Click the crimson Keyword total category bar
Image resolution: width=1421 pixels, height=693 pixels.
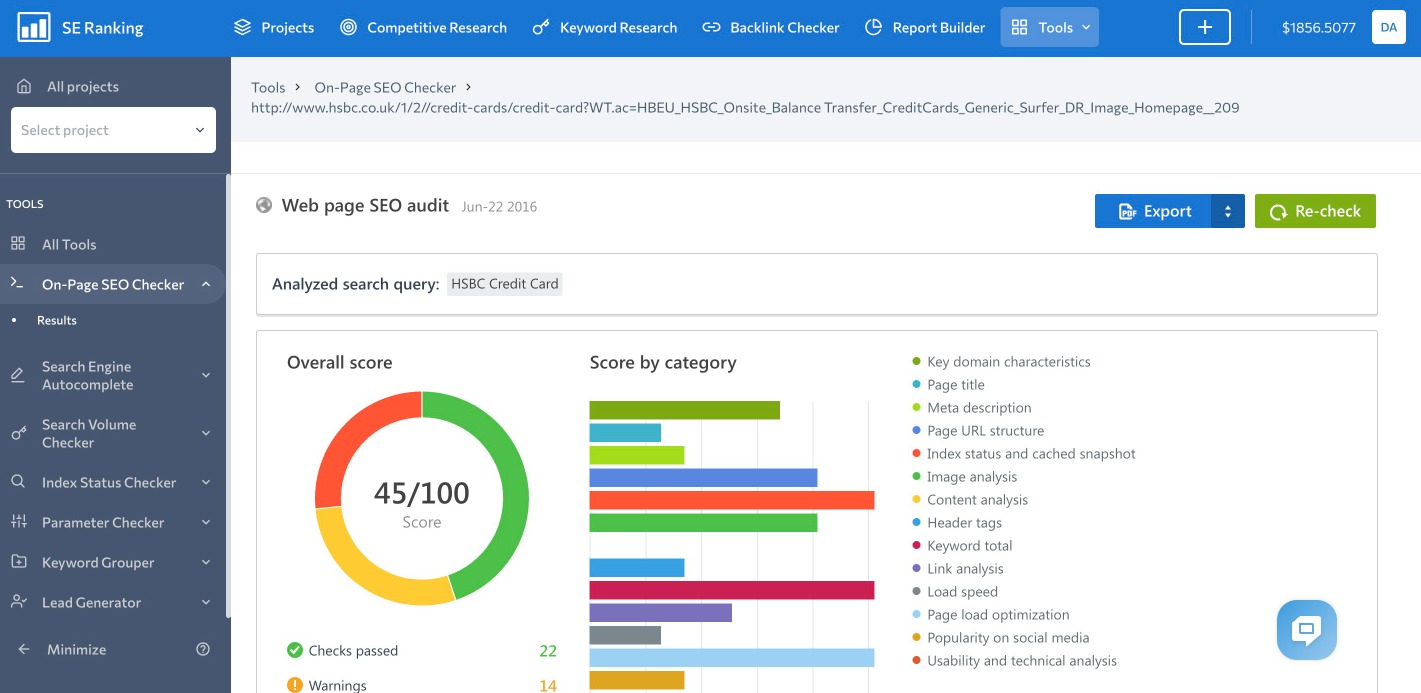(732, 590)
